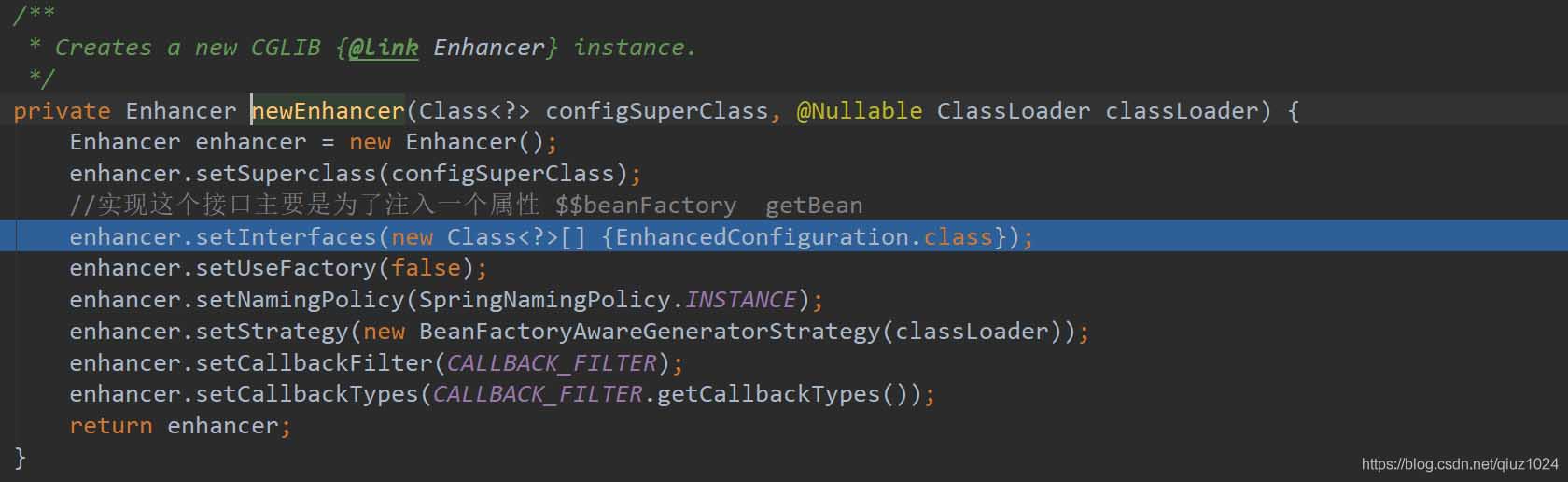
Task: Click BeanFactoryAwareGeneratorStrategy constructor call
Action: tap(650, 332)
